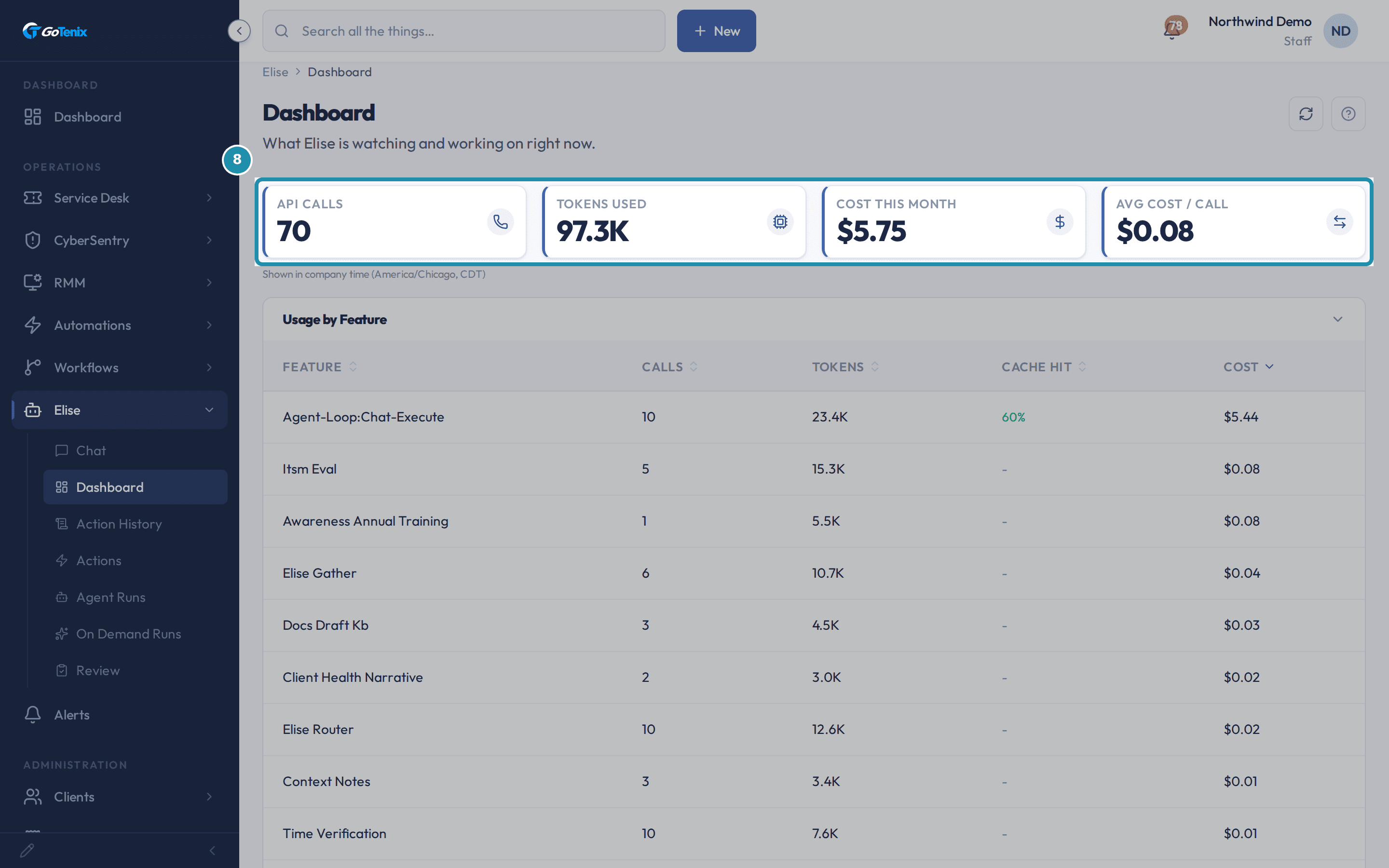Click the pencil edit icon at sidebar bottom
The width and height of the screenshot is (1389, 868).
27,850
